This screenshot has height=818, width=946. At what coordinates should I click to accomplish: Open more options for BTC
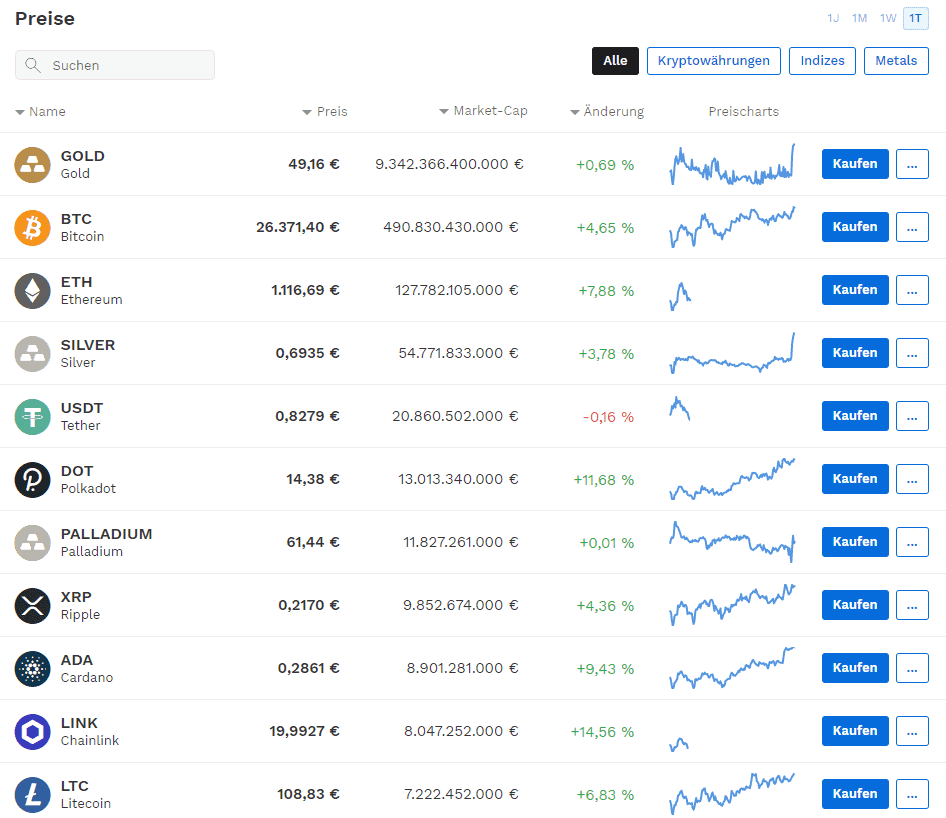click(x=912, y=227)
